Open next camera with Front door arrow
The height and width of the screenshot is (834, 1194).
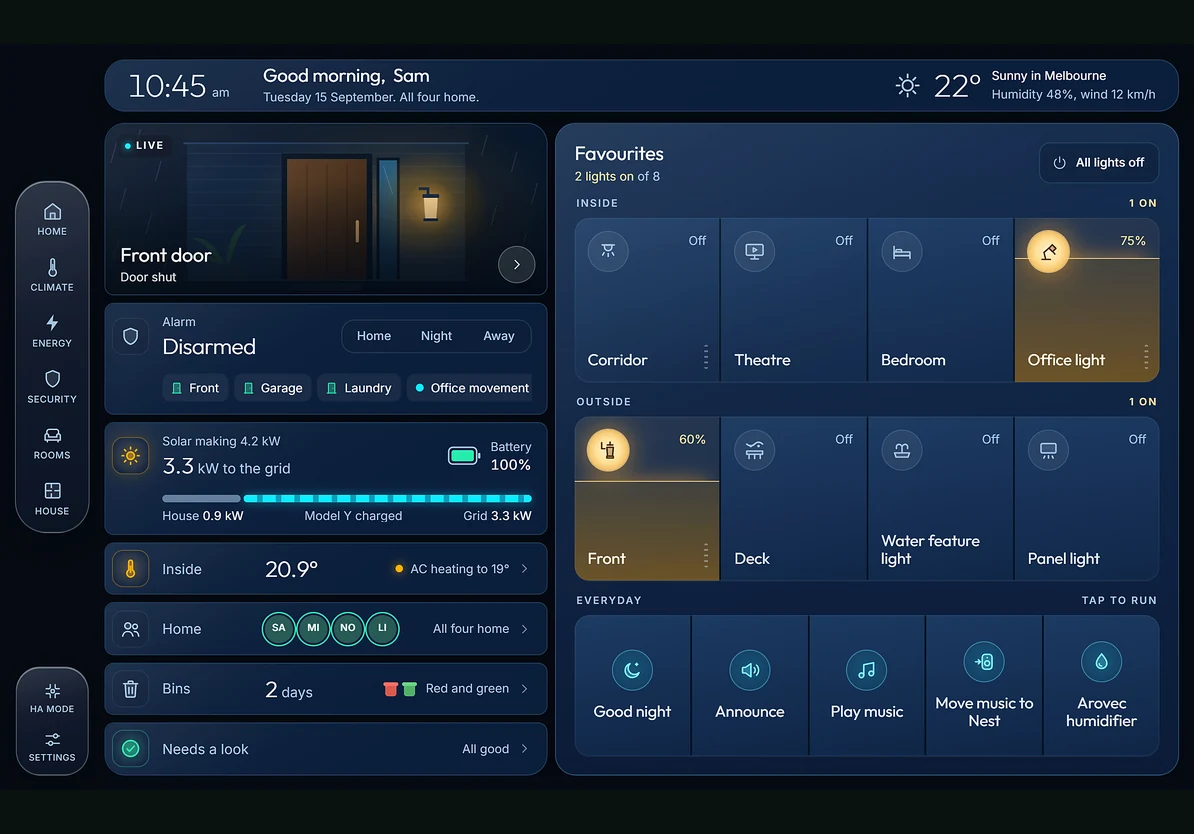[516, 264]
